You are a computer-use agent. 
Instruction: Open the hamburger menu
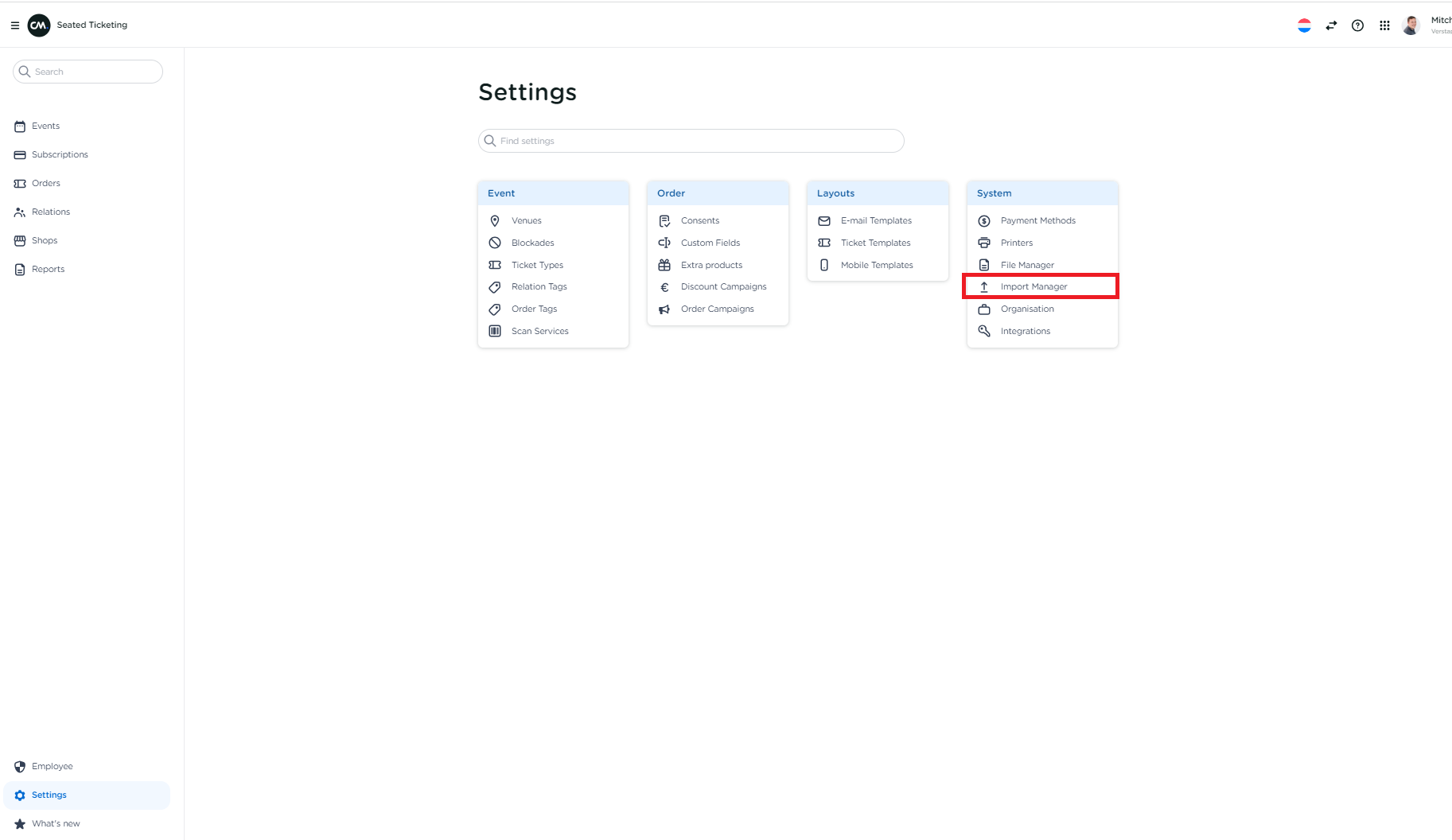(x=14, y=25)
